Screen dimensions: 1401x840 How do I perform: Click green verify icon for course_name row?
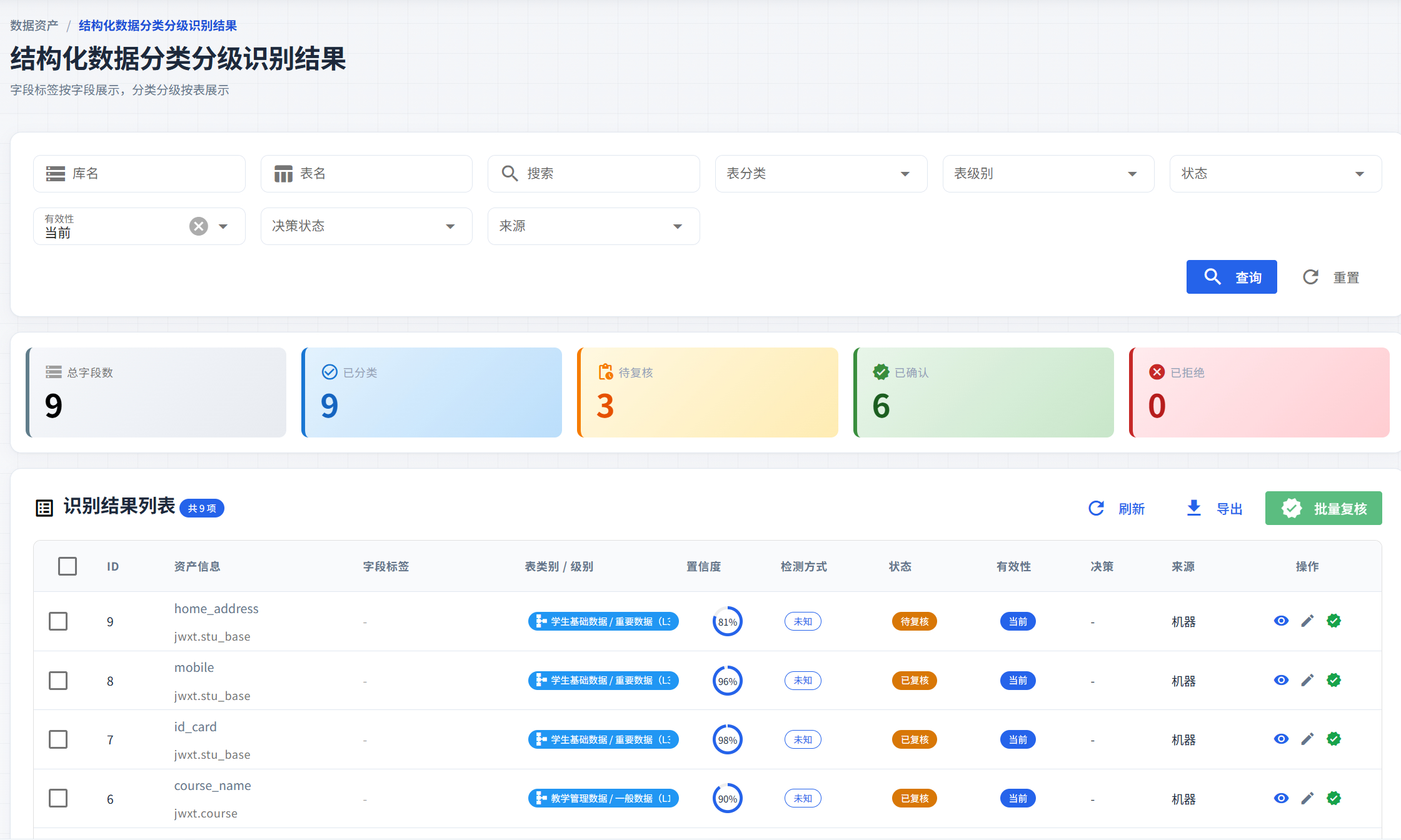1333,798
